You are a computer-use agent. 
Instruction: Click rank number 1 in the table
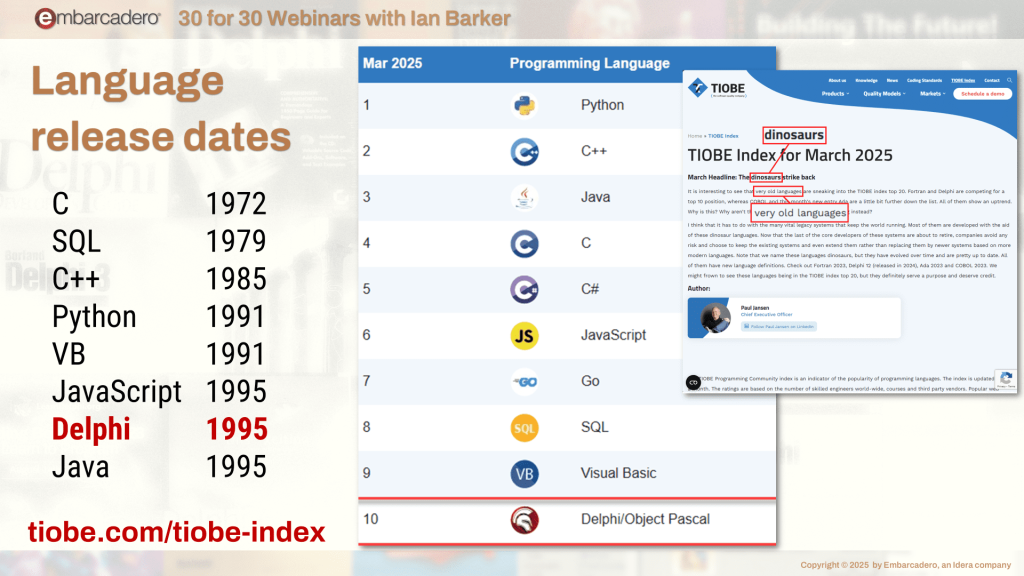pos(366,105)
